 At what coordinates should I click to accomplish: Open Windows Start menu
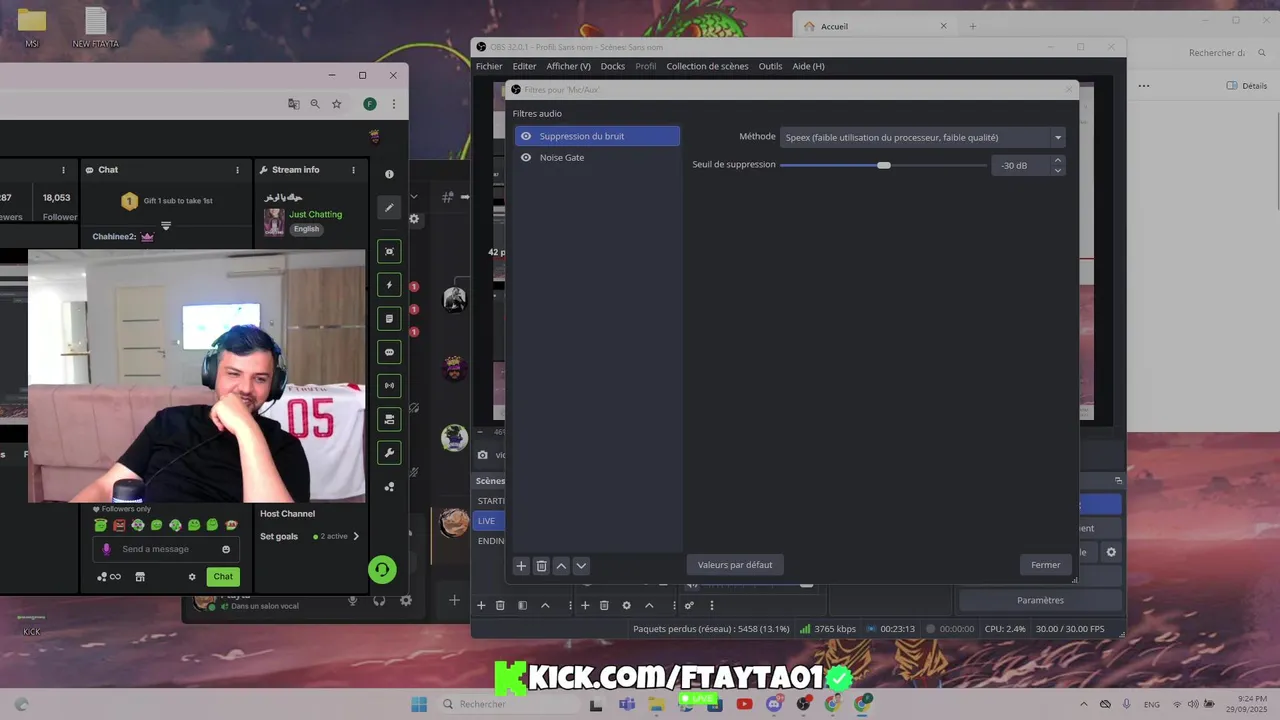[x=418, y=704]
